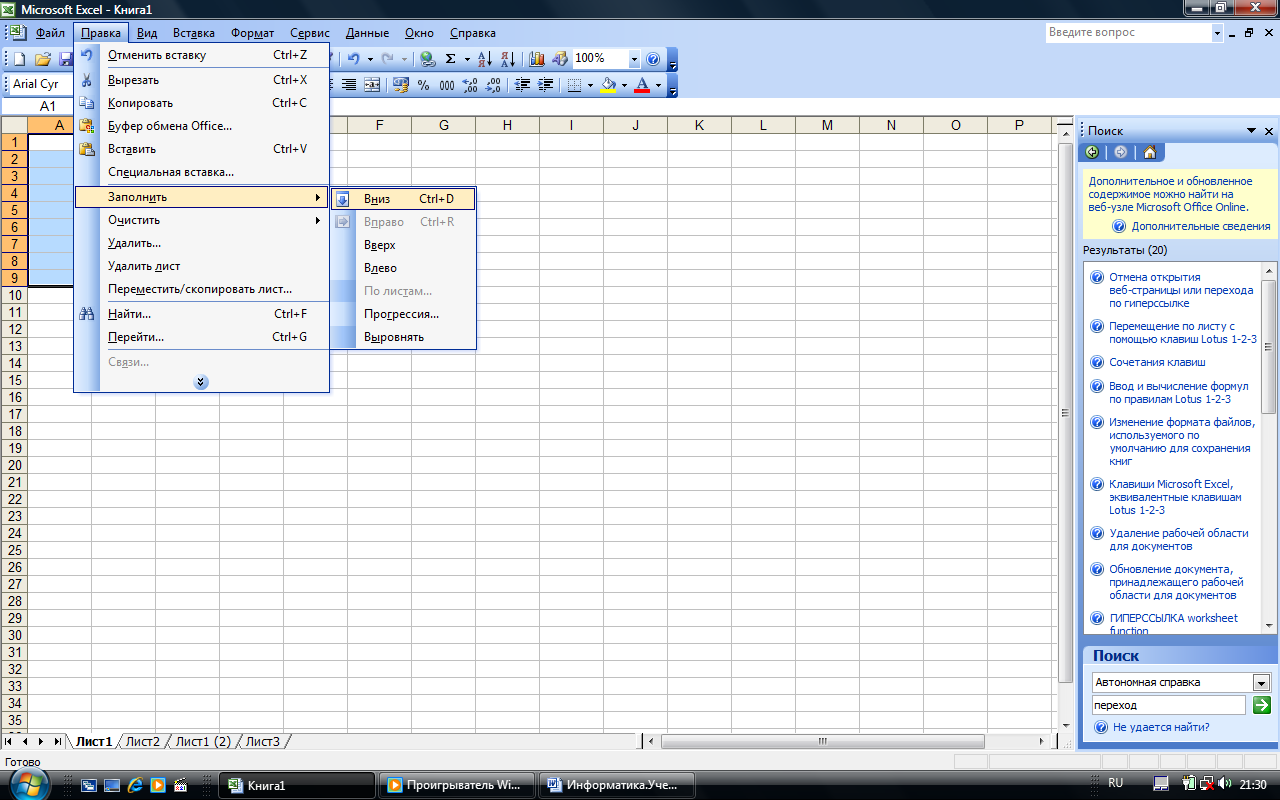Apply right alignment with the align-right icon
This screenshot has width=1280, height=800.
(x=349, y=85)
